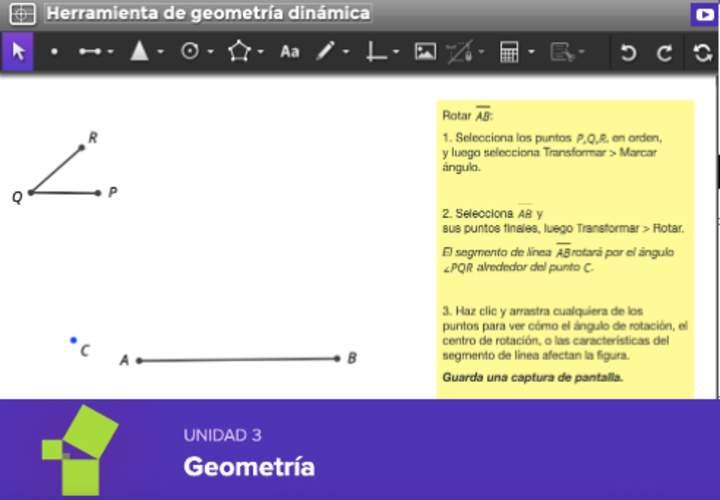Activate the Aa text tool

tap(289, 53)
